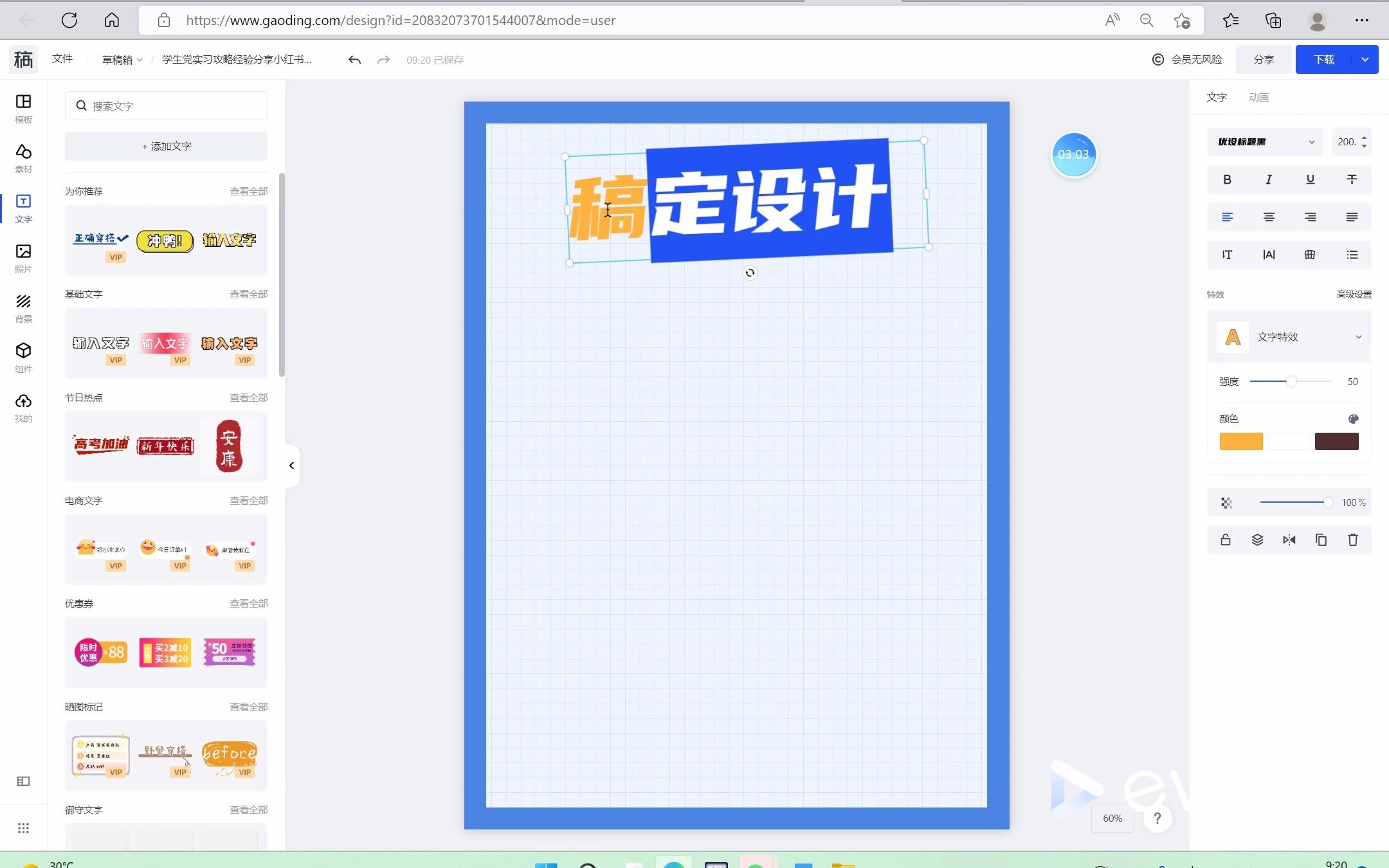The image size is (1389, 868).
Task: Open the layer order icon
Action: pyautogui.click(x=1257, y=540)
